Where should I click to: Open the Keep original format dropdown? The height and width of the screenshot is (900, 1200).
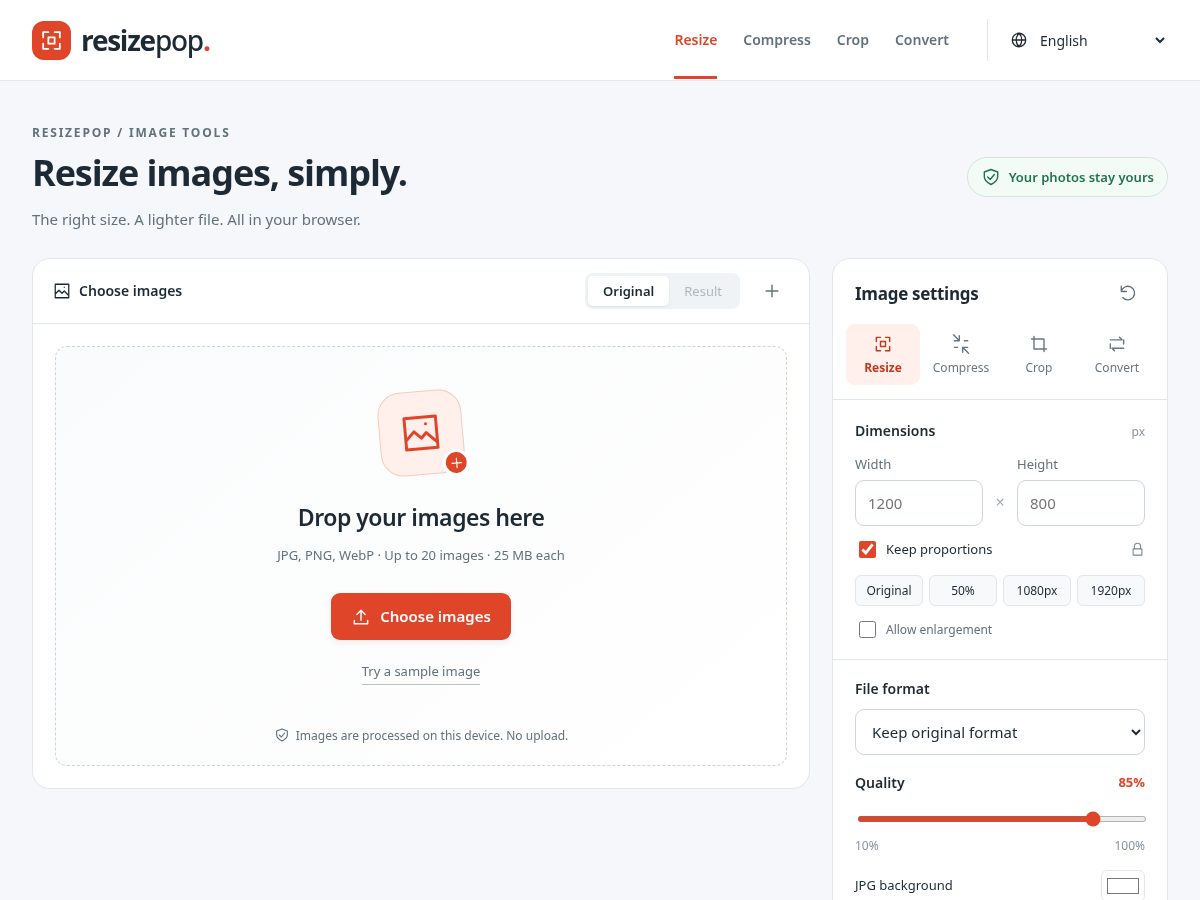1000,732
